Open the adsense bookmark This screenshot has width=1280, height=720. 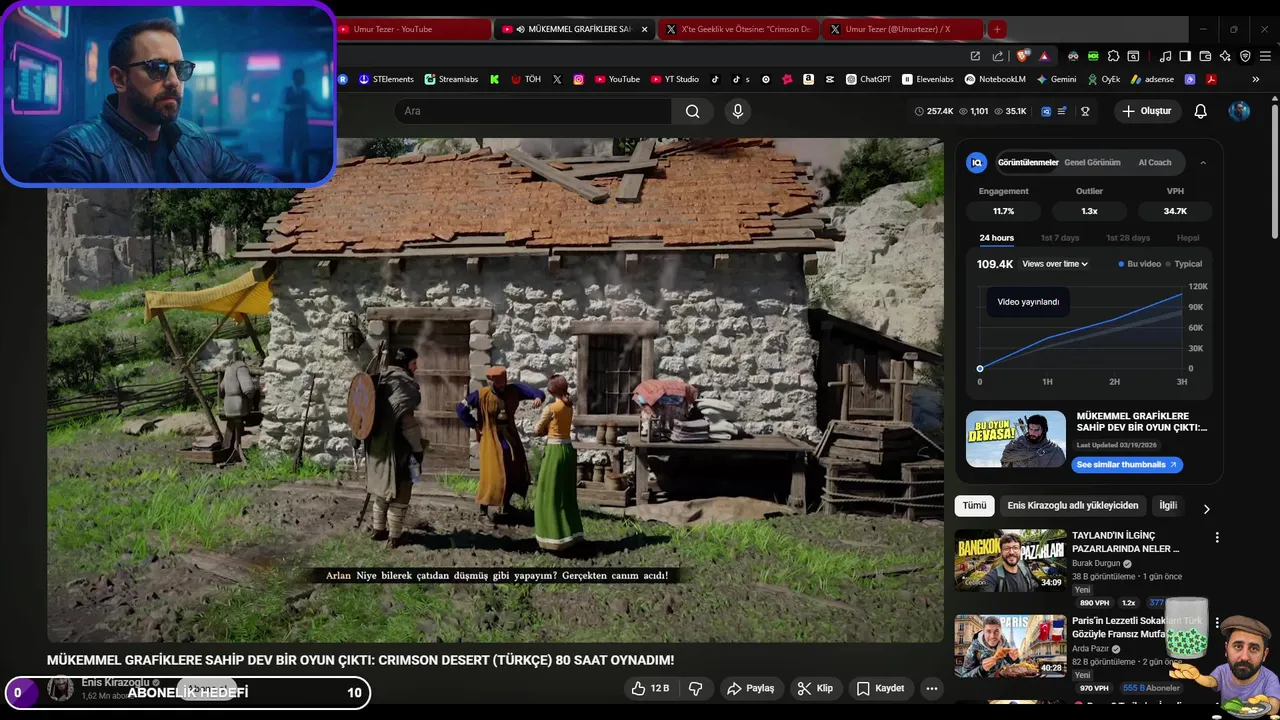tap(1153, 79)
